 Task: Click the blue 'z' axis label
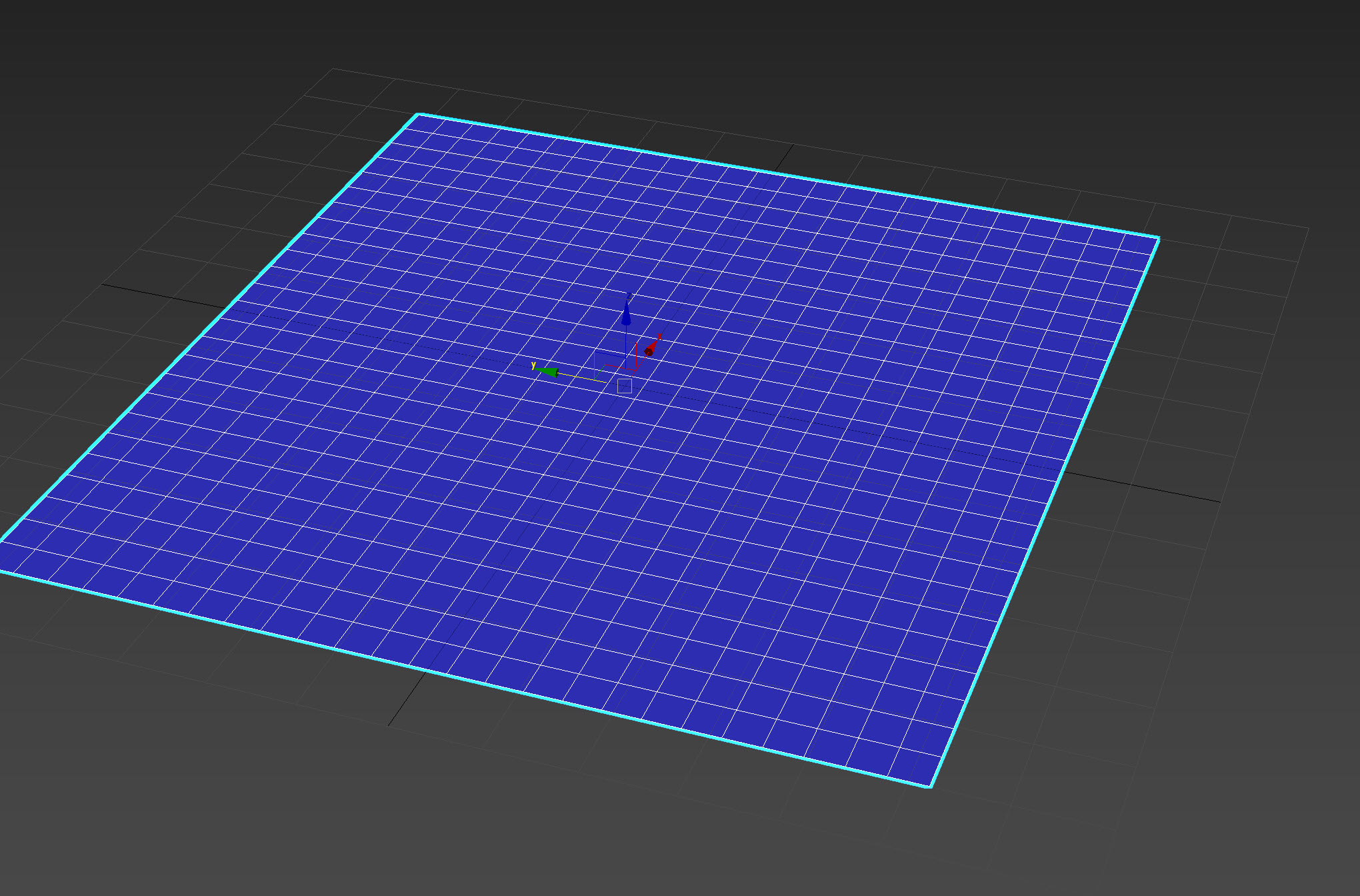[x=629, y=296]
